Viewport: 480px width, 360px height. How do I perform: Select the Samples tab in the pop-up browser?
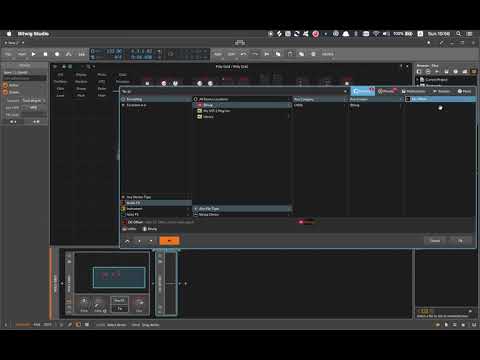tap(442, 91)
